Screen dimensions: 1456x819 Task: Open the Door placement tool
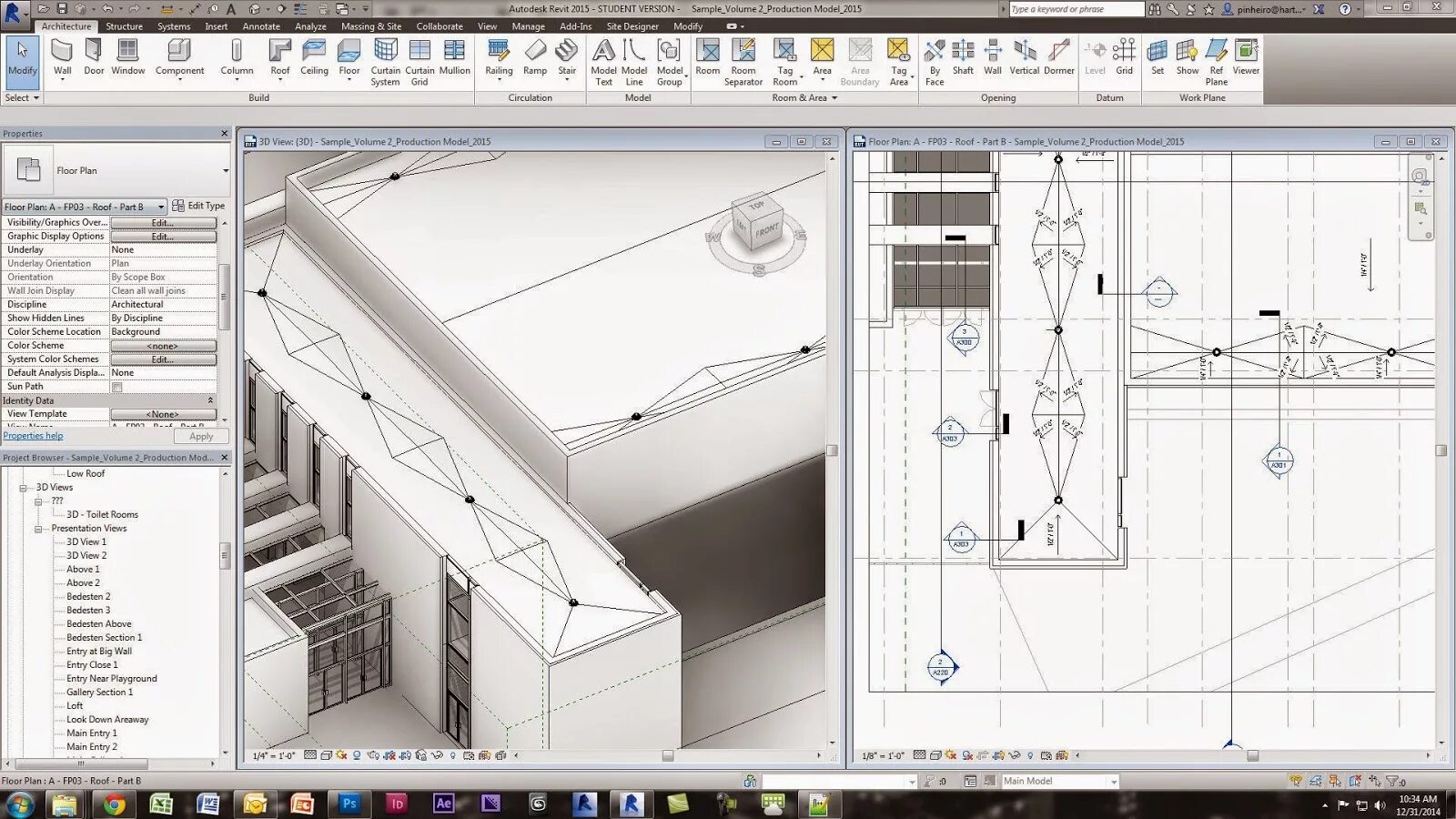pyautogui.click(x=93, y=57)
